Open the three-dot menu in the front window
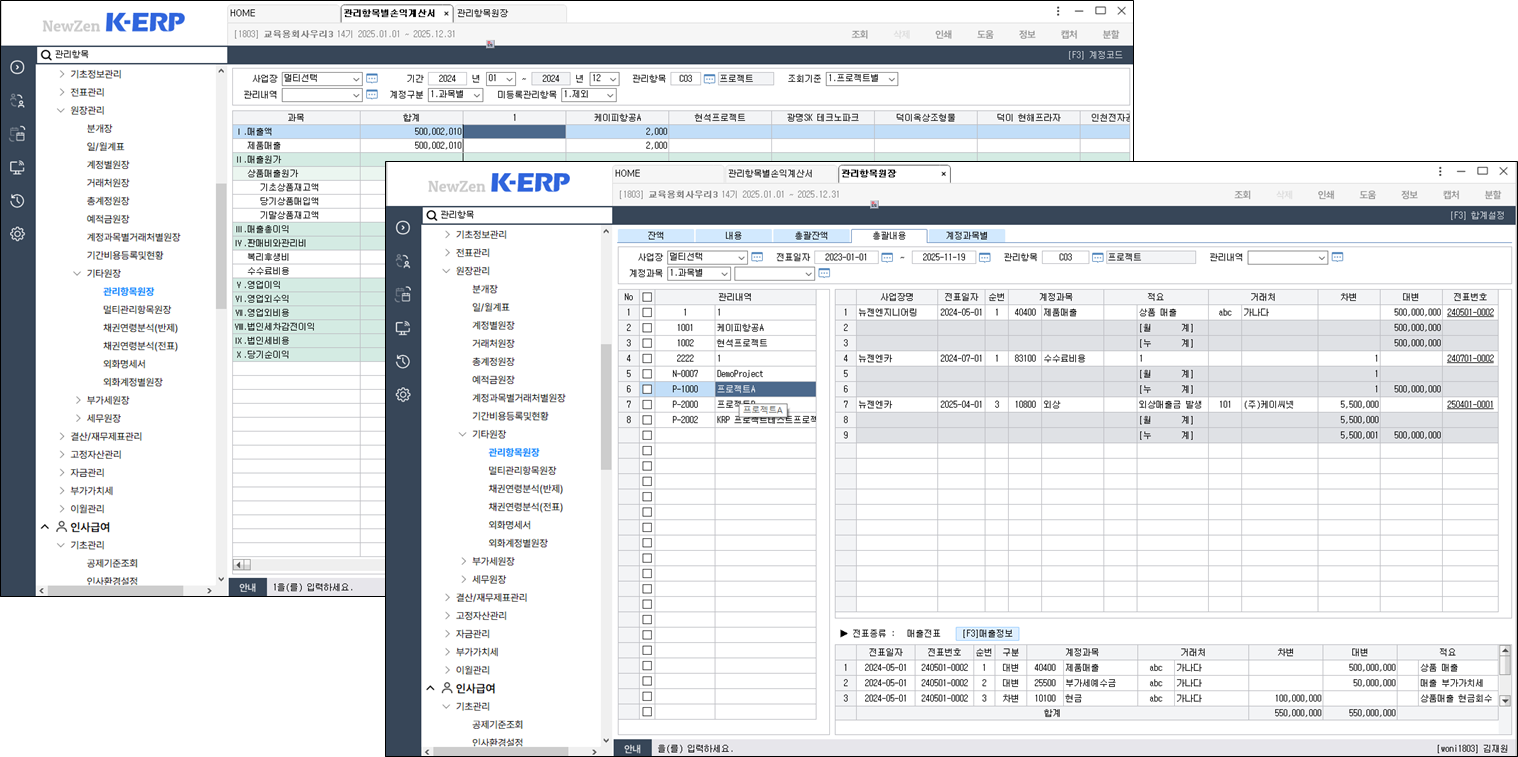Image resolution: width=1518 pixels, height=757 pixels. click(1441, 172)
